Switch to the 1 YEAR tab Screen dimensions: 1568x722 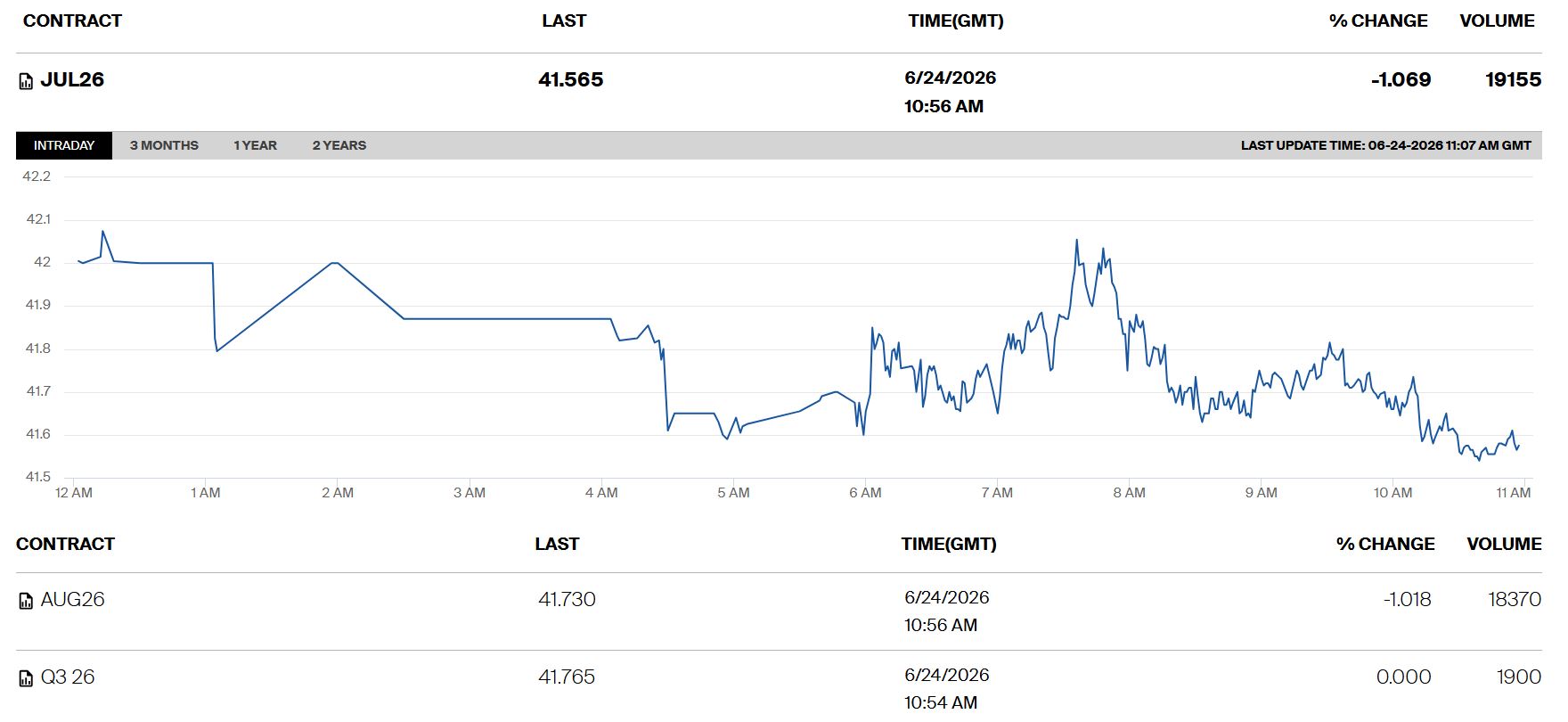255,145
